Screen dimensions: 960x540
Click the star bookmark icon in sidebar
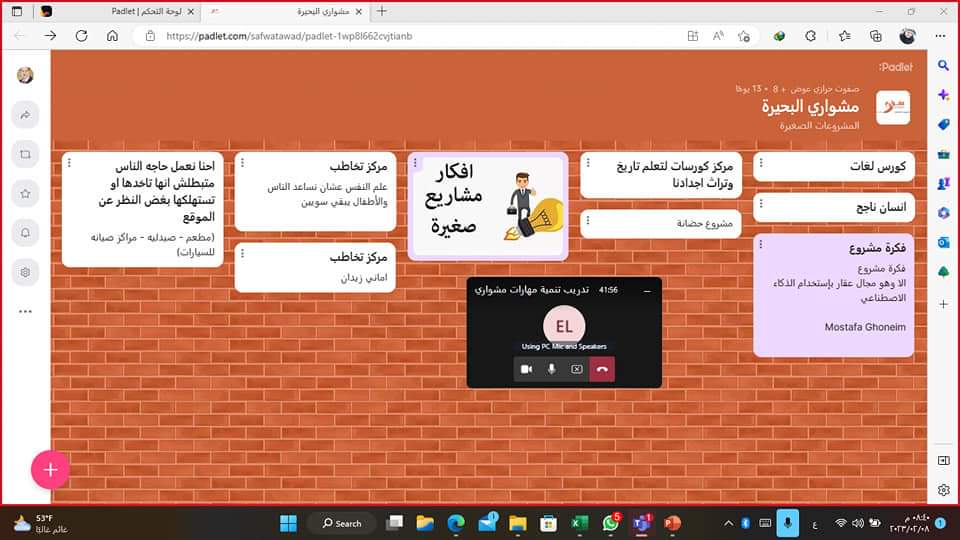tap(25, 193)
